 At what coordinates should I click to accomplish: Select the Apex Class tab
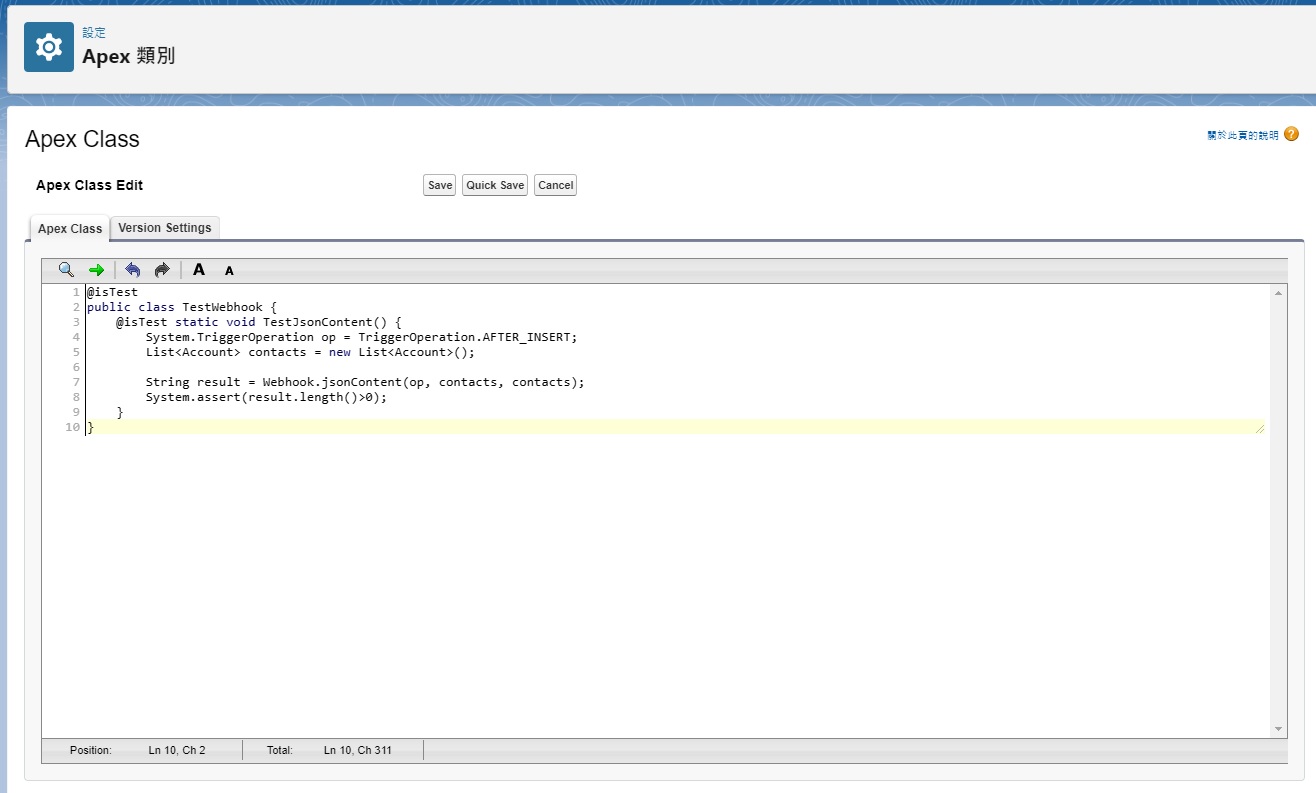(70, 229)
